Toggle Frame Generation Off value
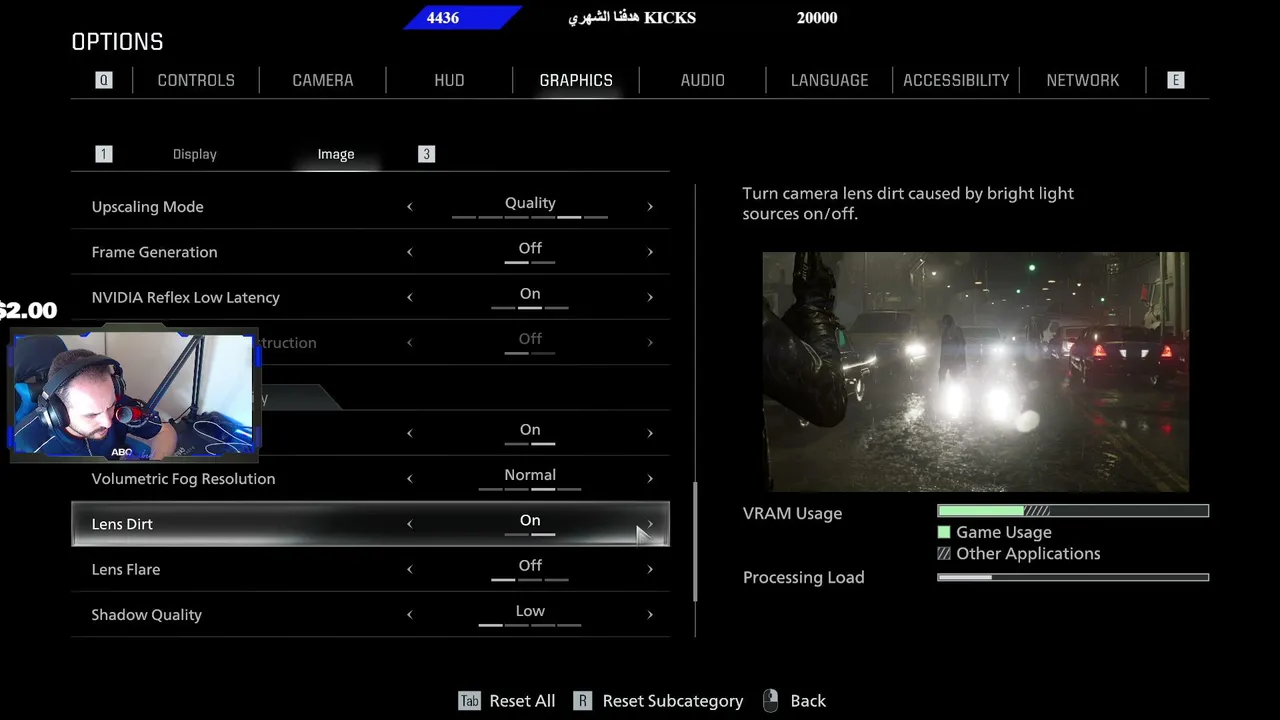 tap(530, 248)
